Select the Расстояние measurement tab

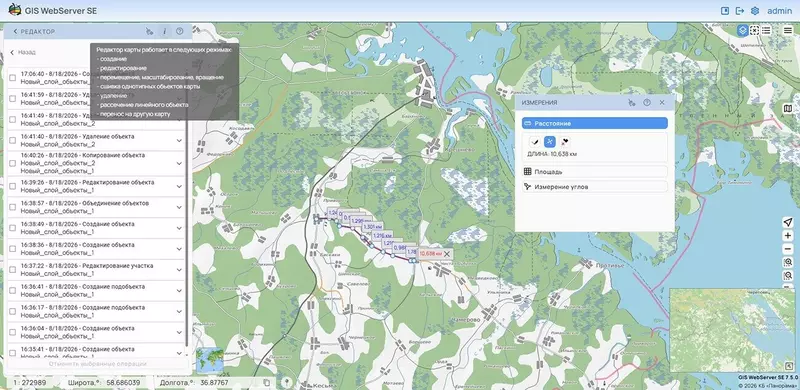click(x=595, y=124)
